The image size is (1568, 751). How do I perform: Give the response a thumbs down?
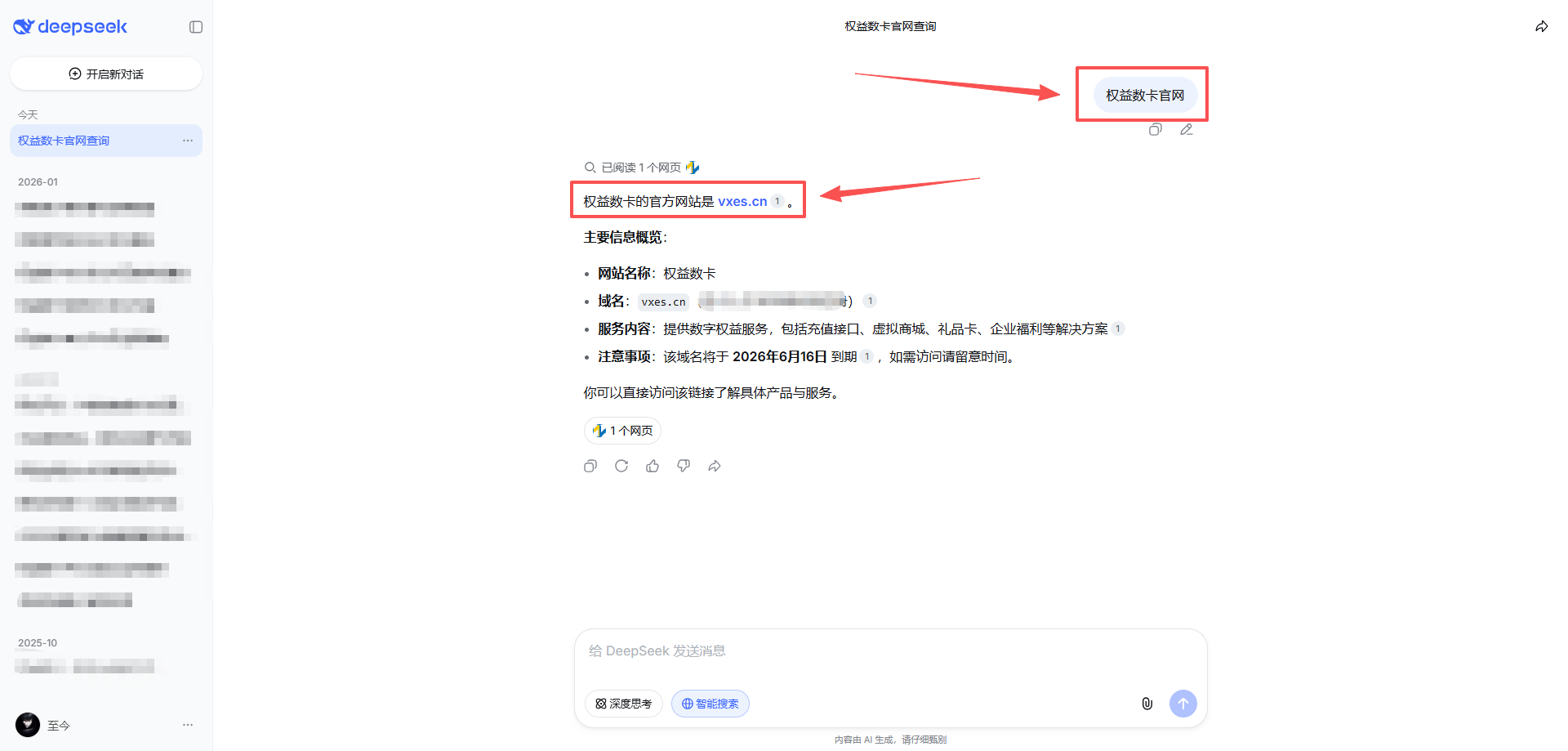684,466
